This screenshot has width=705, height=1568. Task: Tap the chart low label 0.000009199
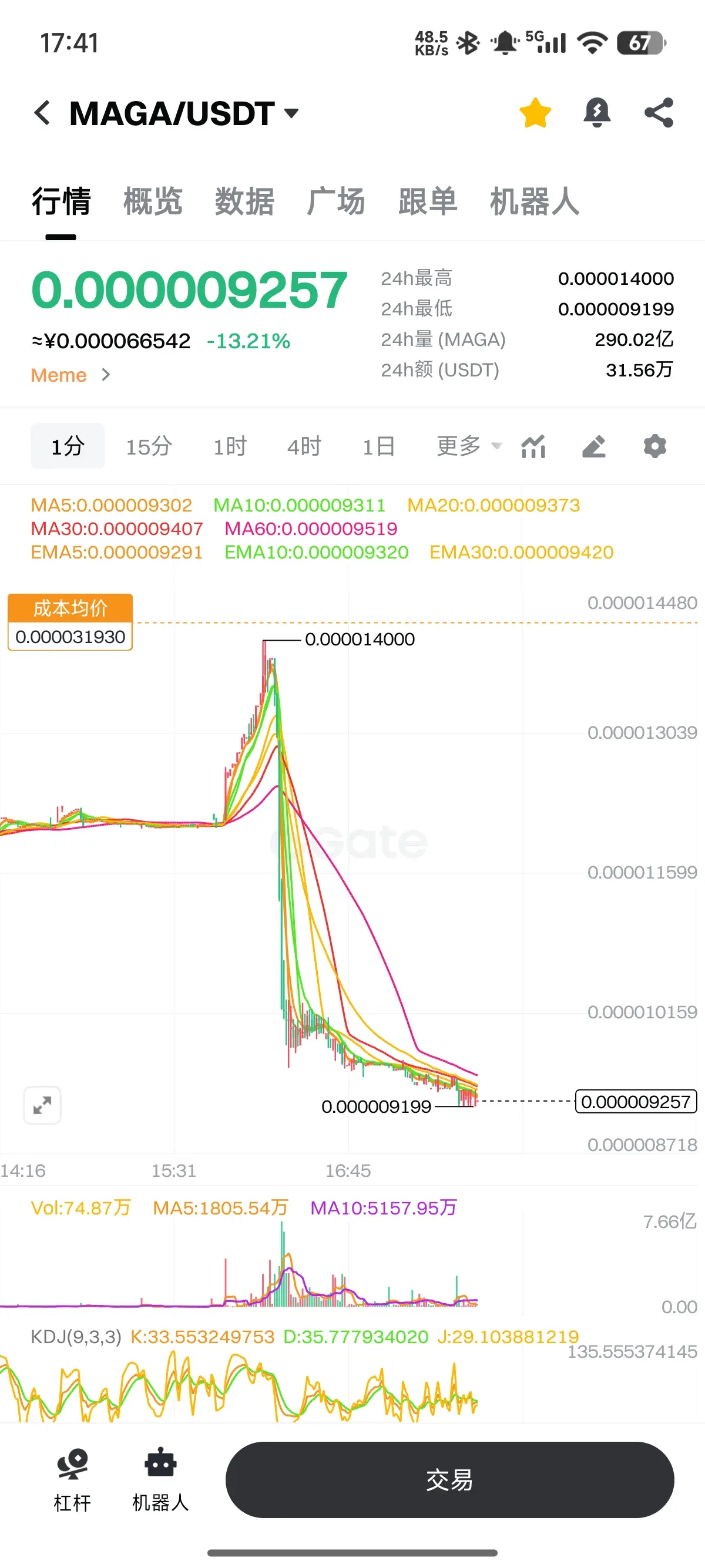click(x=376, y=1106)
